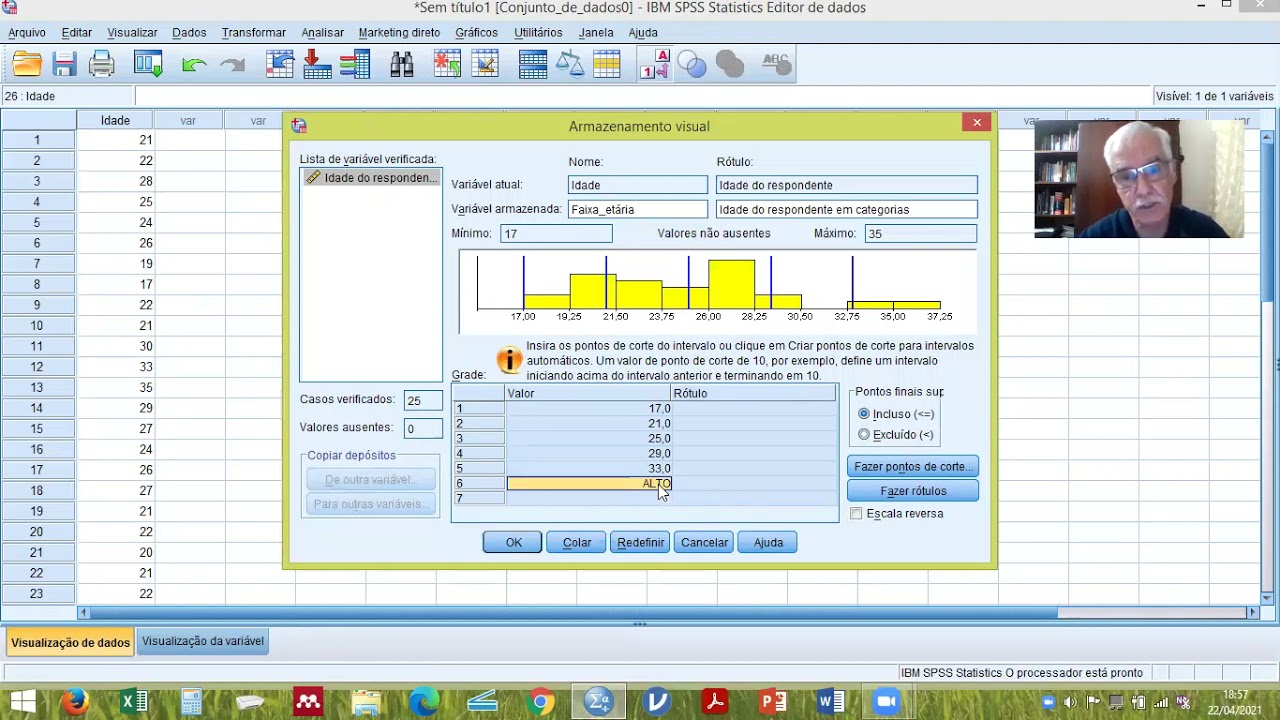1280x720 pixels.
Task: Click the Fazer rótulos button
Action: coord(913,491)
